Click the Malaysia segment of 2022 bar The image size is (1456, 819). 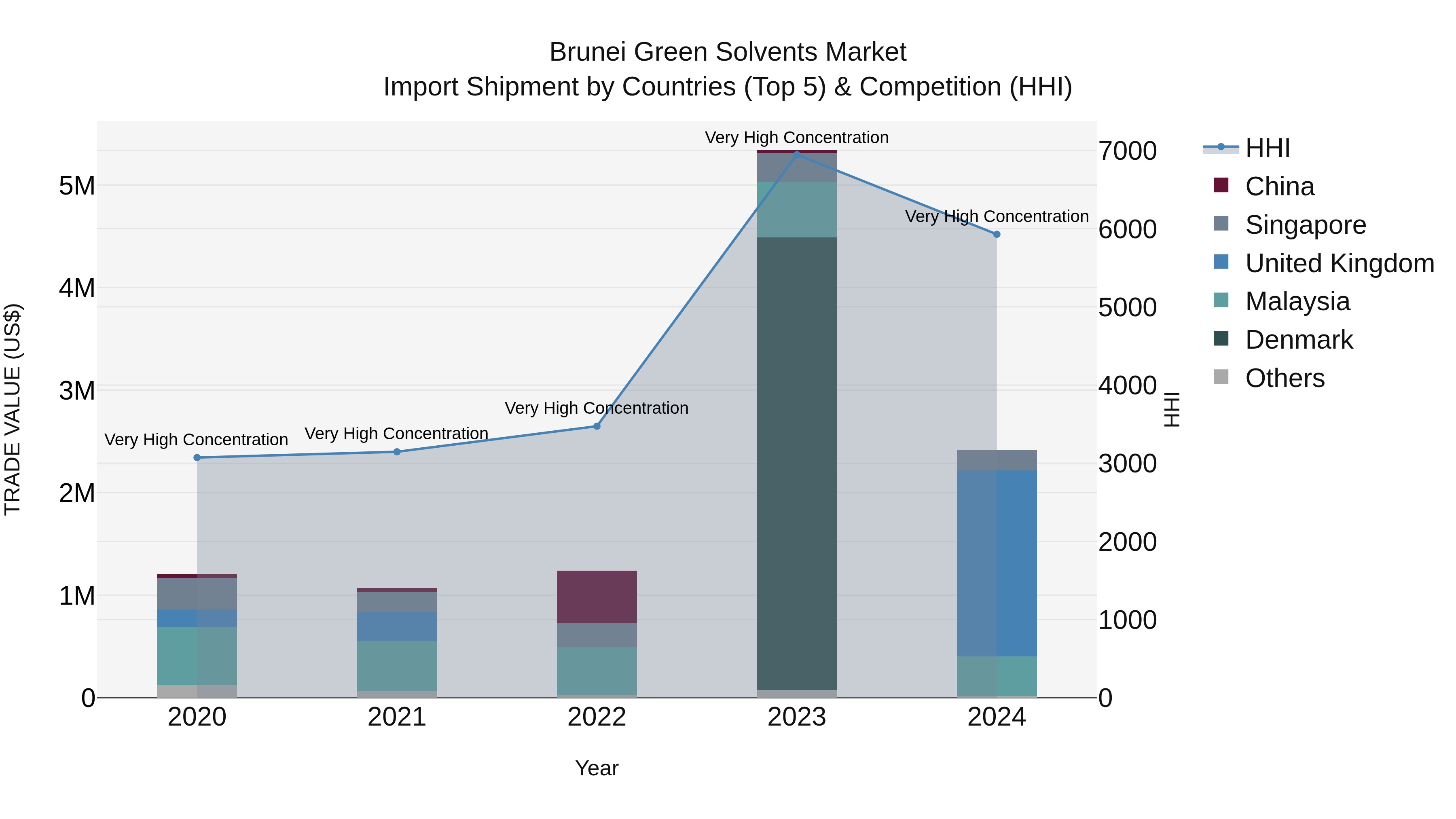[597, 671]
